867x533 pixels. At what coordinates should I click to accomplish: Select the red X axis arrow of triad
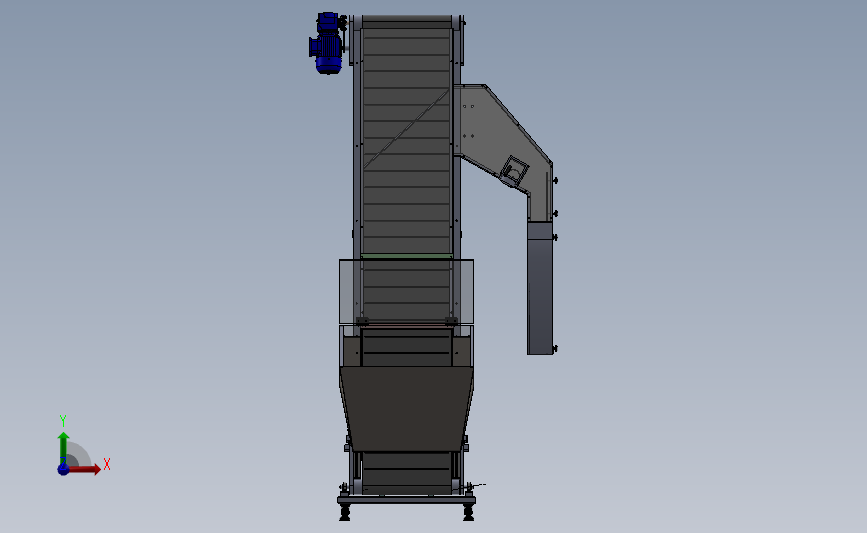84,469
